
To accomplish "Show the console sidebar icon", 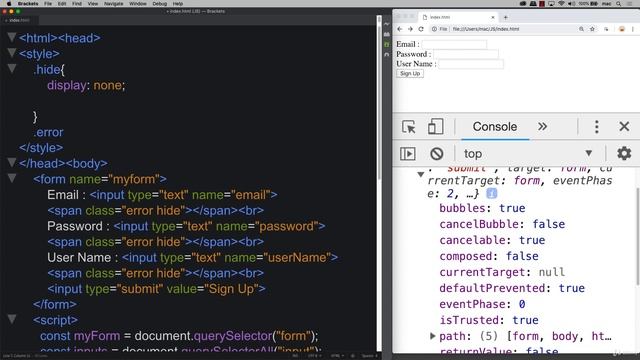I will point(407,154).
